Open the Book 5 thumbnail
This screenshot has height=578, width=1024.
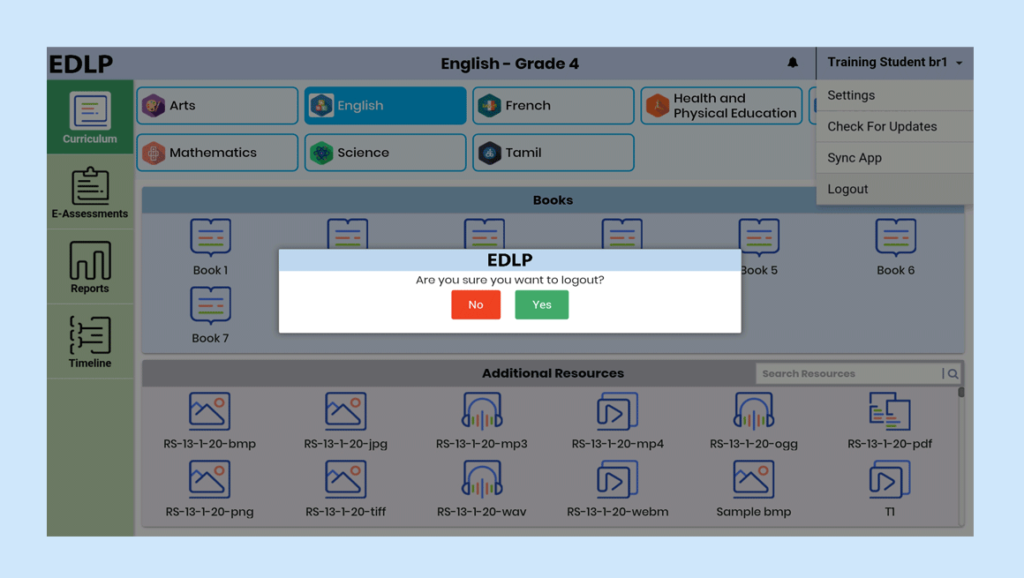758,238
